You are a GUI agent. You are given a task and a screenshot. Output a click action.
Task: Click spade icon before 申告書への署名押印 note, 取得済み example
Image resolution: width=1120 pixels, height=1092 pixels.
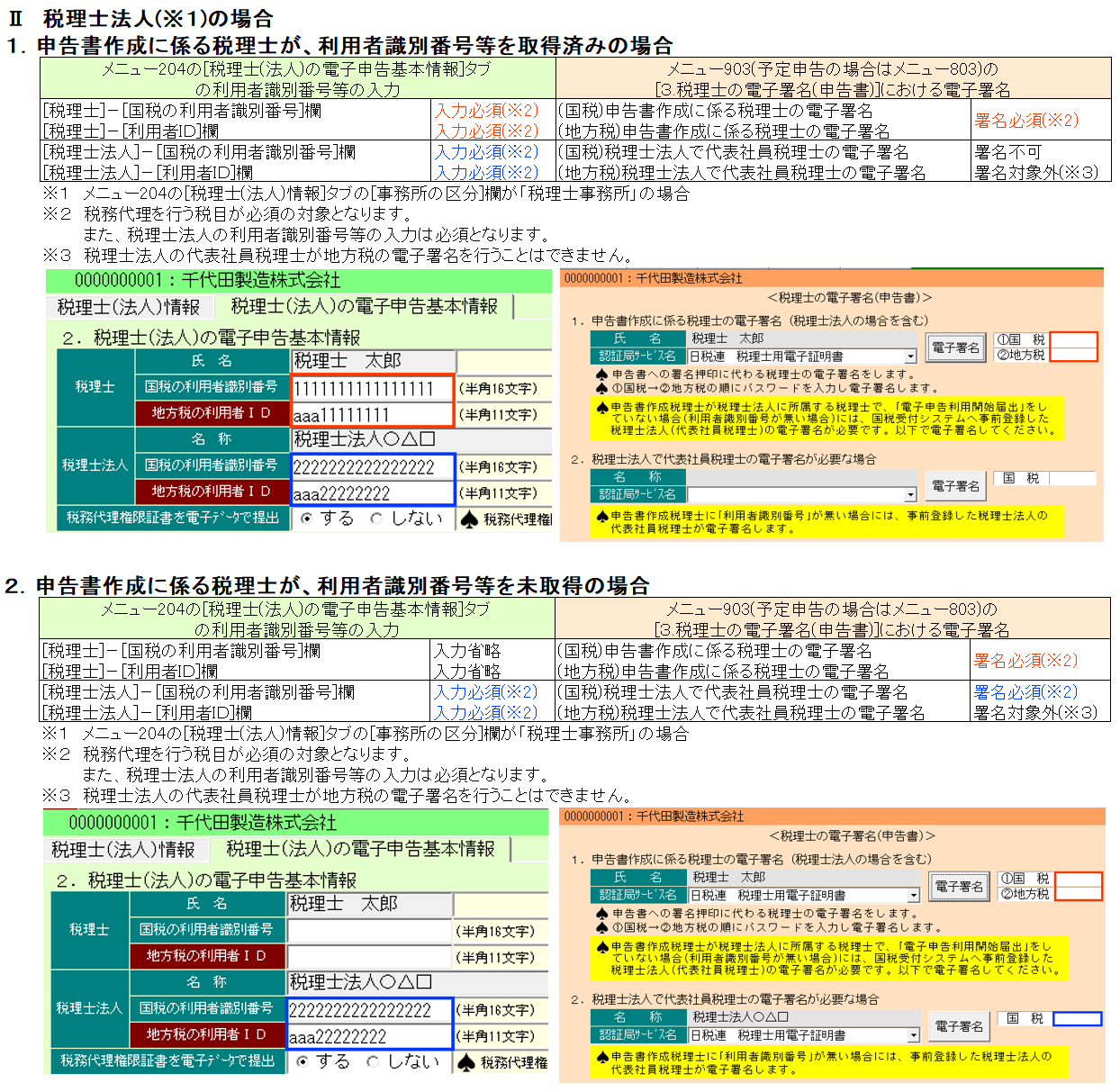602,375
